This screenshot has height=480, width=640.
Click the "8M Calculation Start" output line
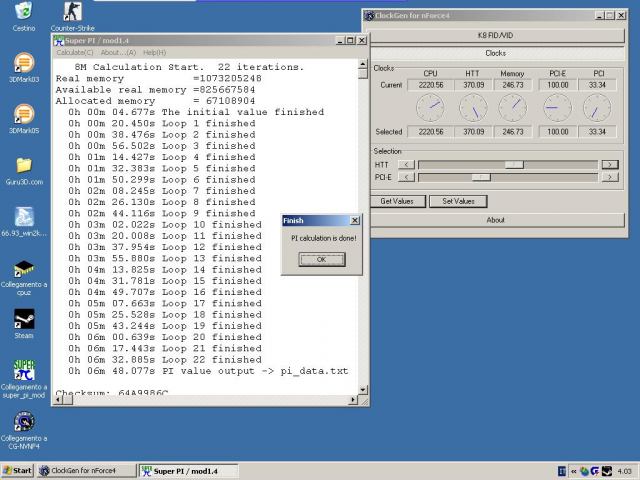pyautogui.click(x=189, y=67)
